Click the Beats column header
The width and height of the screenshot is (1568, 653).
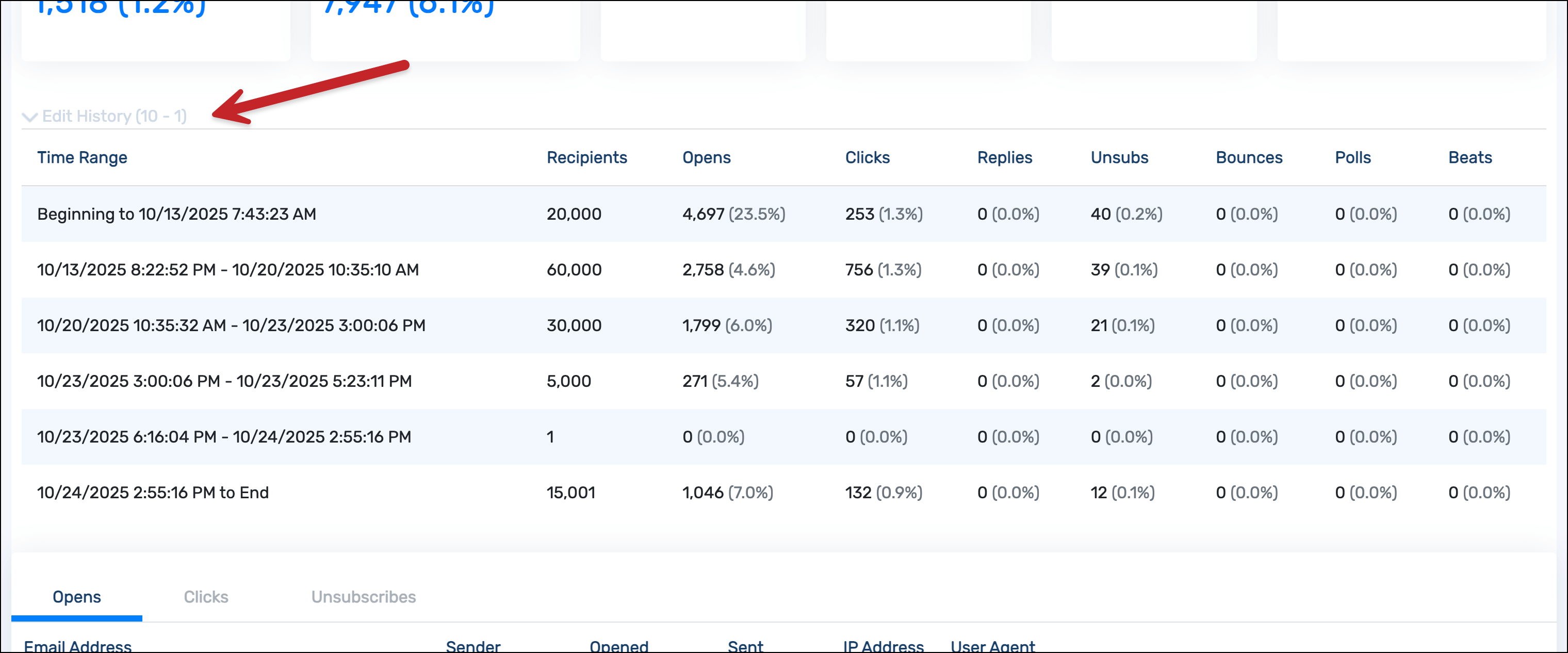click(1469, 158)
